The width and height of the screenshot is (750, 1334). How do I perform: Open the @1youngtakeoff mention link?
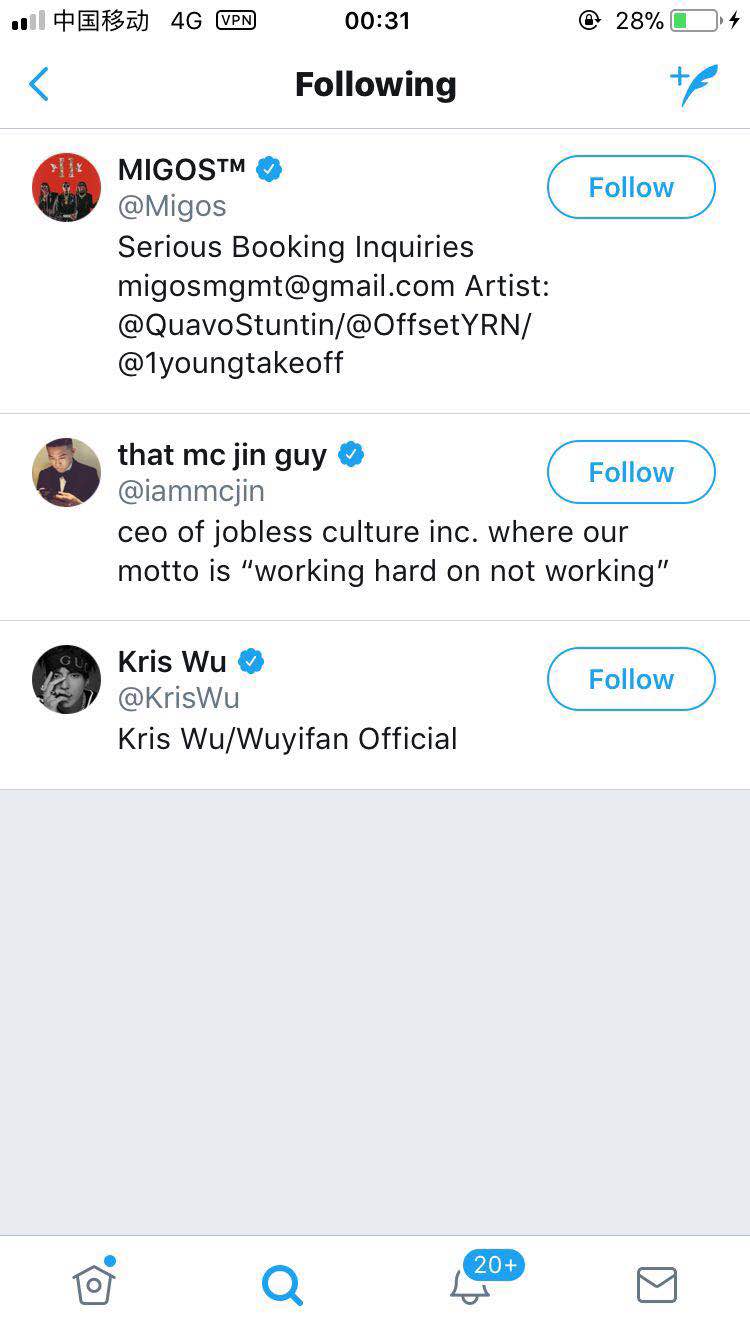pos(230,363)
